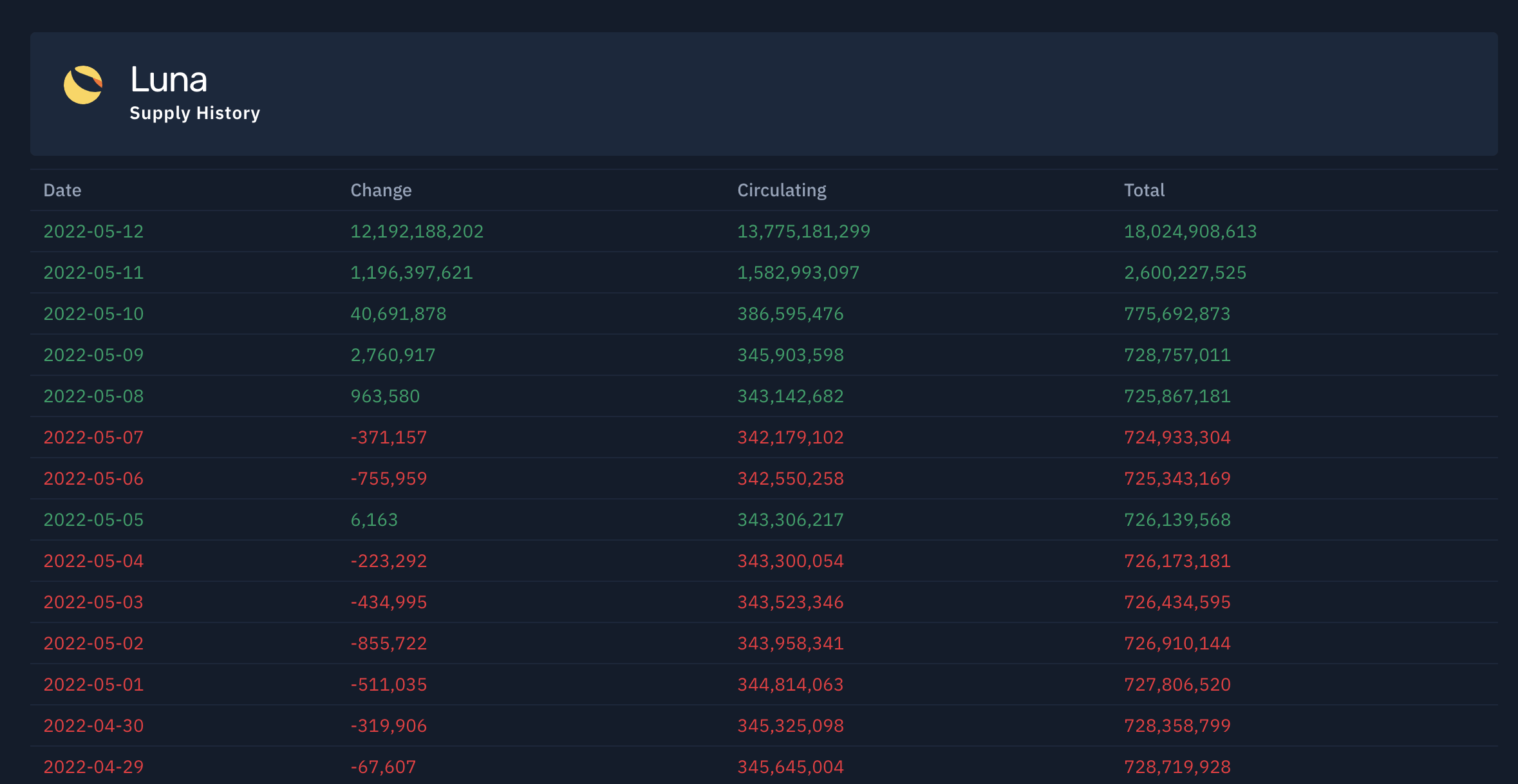Click the Supply History subtitle
This screenshot has width=1518, height=784.
pyautogui.click(x=195, y=113)
